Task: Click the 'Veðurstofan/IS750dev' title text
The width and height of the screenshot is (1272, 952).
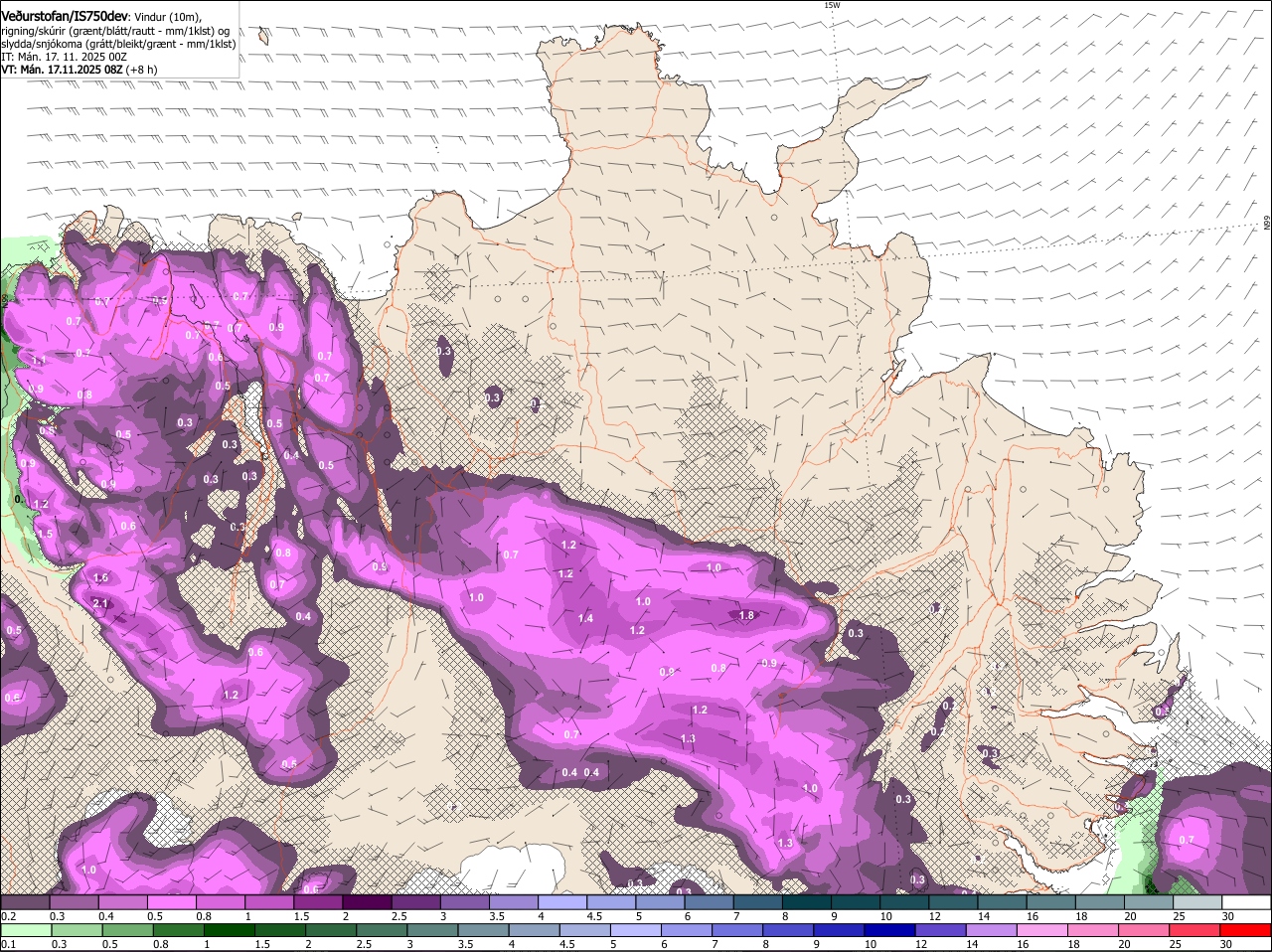Action: pyautogui.click(x=65, y=15)
